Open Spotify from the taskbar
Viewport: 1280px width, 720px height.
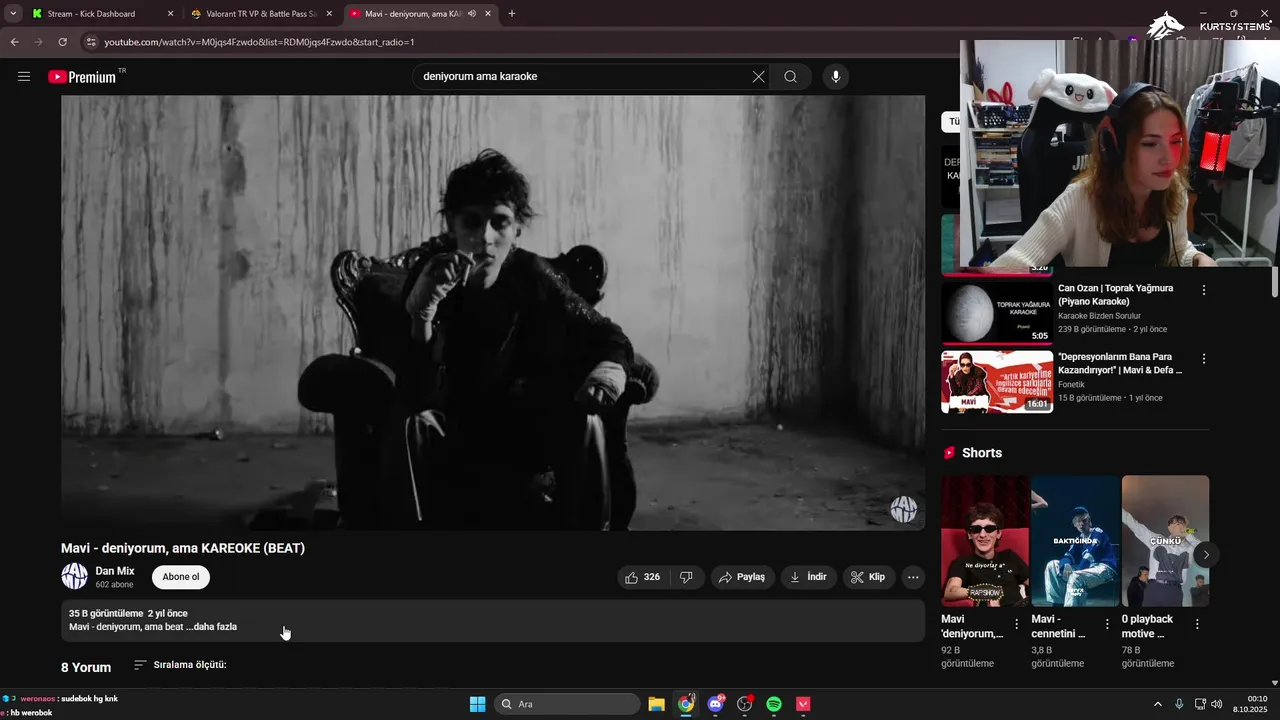click(774, 704)
